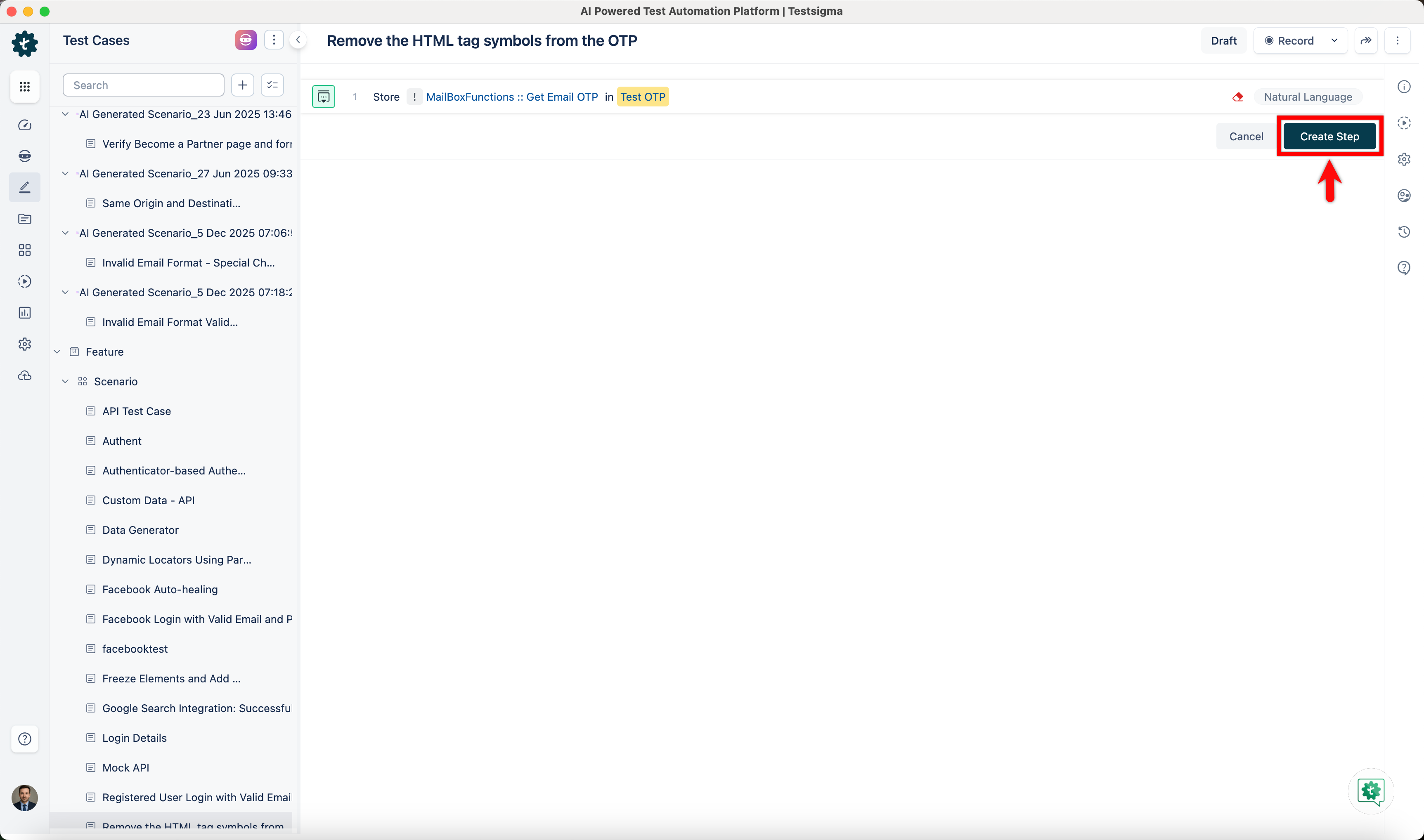Collapse the Scenario tree node
Screen dimensions: 1424x840
click(65, 382)
